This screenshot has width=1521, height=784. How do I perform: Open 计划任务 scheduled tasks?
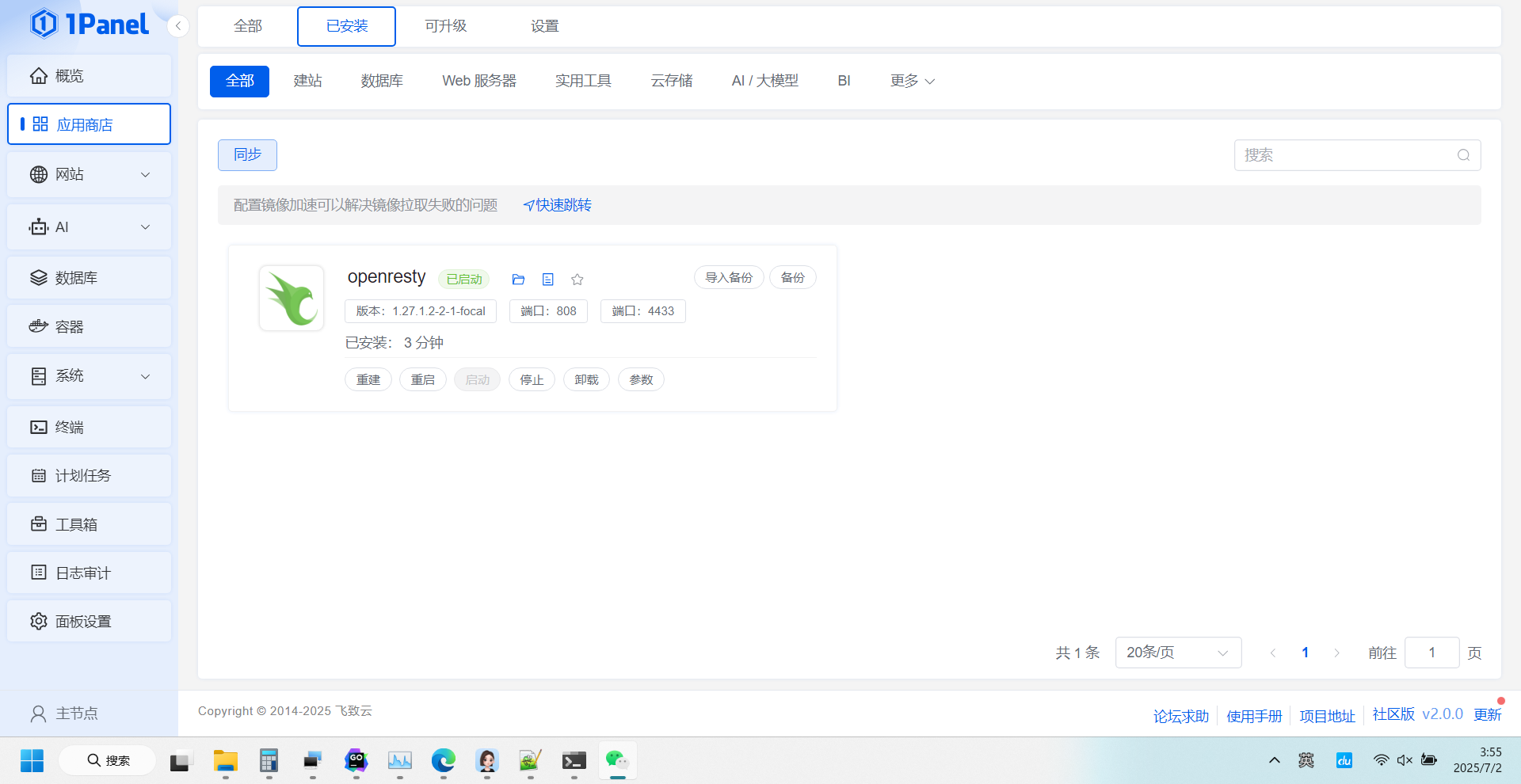[x=89, y=476]
